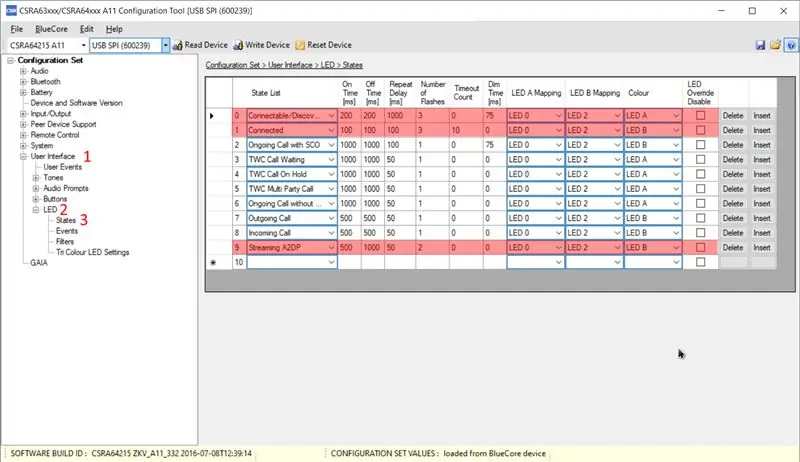Select Device and Software Version tree item
800x462 pixels.
click(x=77, y=103)
